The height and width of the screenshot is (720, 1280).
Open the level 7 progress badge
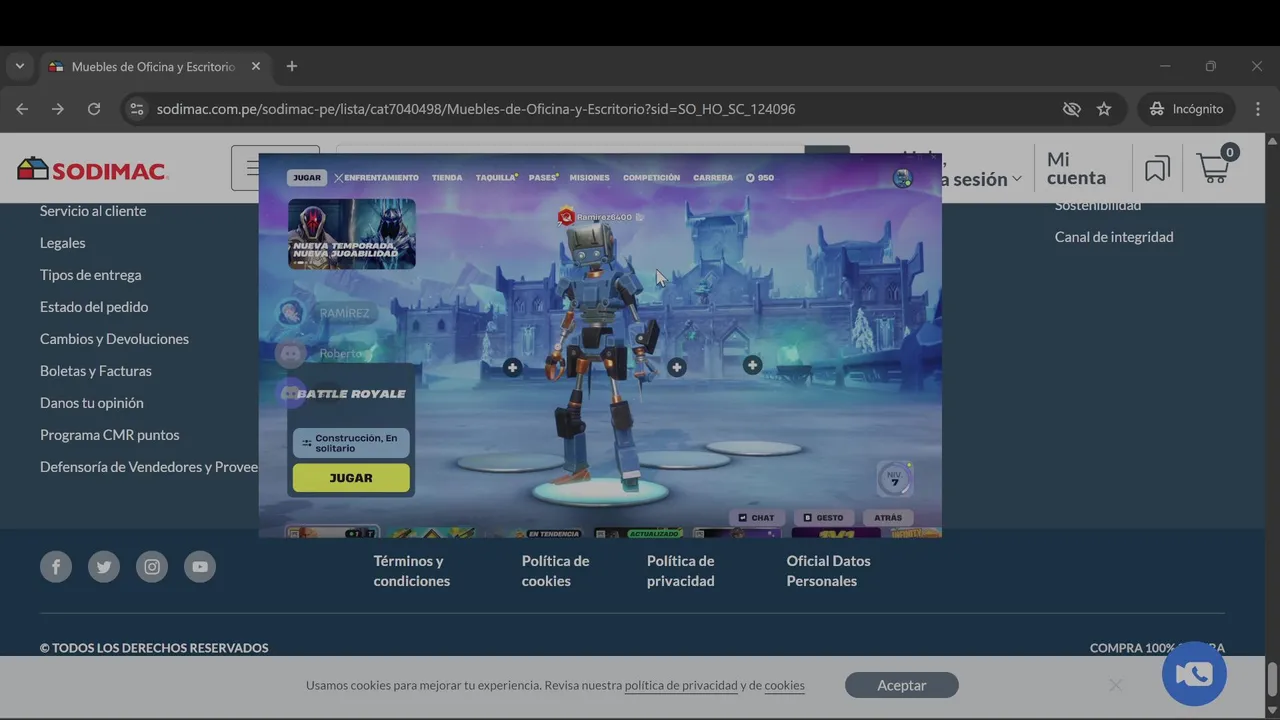[x=894, y=479]
